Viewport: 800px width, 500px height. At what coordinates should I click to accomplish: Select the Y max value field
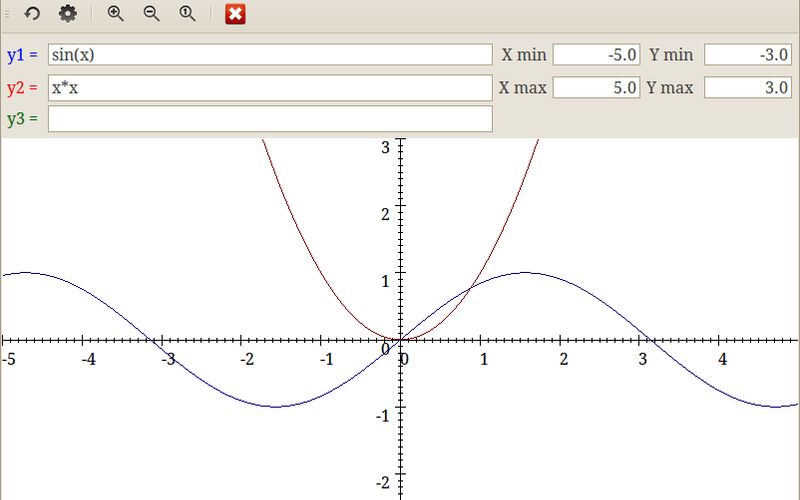pos(748,88)
